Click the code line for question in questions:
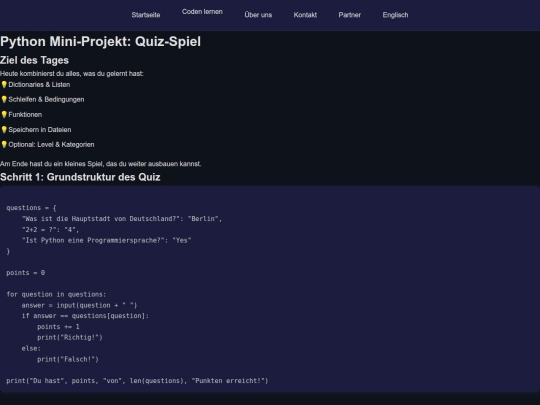 [56, 294]
